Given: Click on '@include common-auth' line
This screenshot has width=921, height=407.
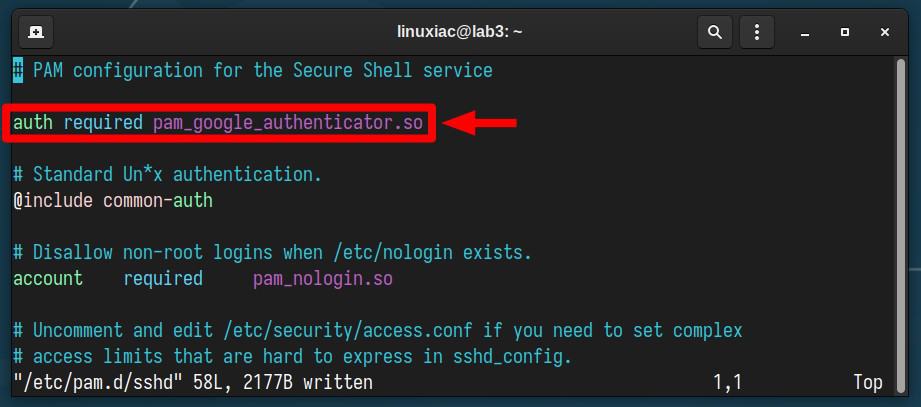Looking at the screenshot, I should click(x=113, y=201).
